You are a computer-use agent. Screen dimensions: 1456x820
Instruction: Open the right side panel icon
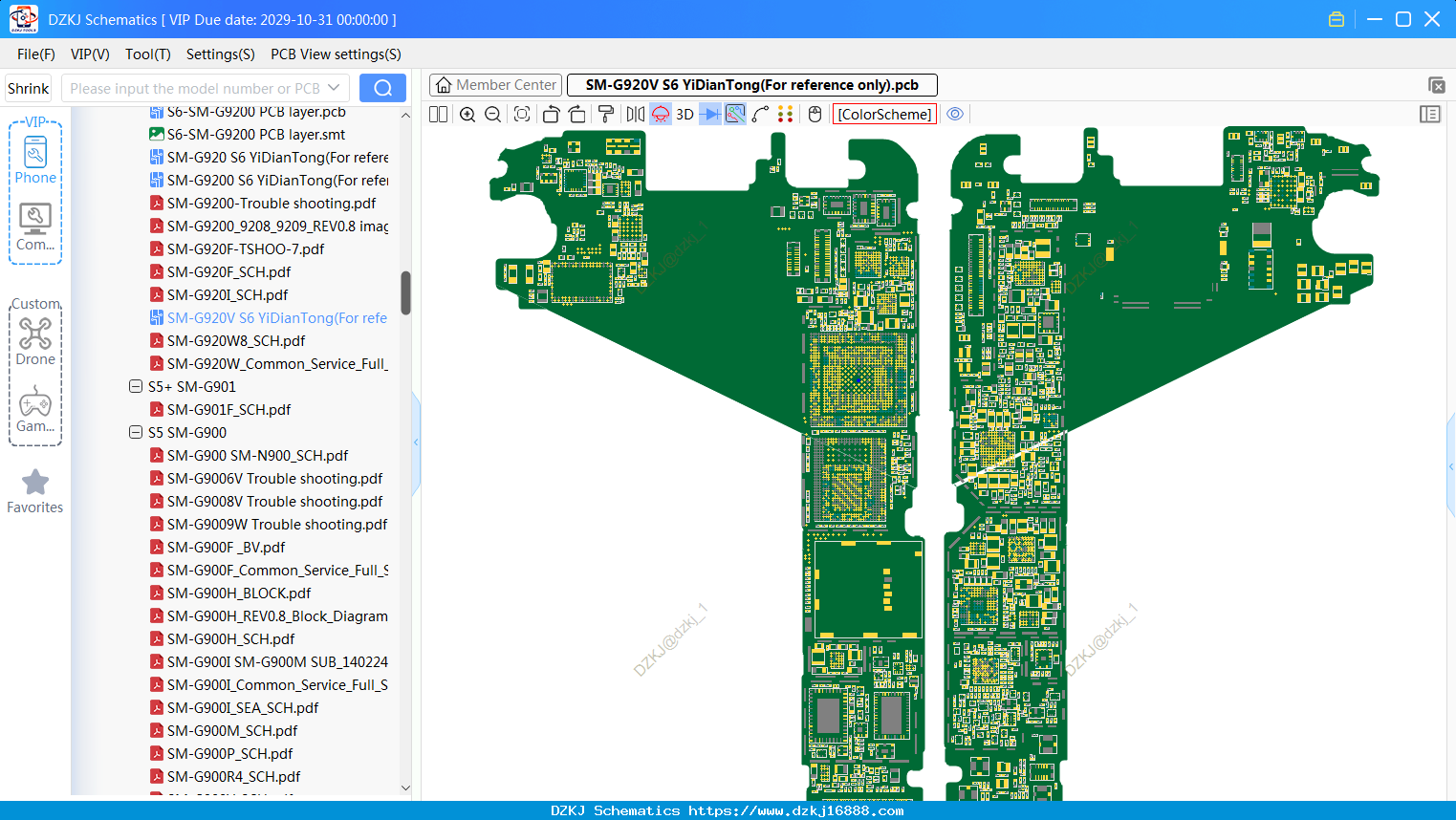pos(1430,114)
